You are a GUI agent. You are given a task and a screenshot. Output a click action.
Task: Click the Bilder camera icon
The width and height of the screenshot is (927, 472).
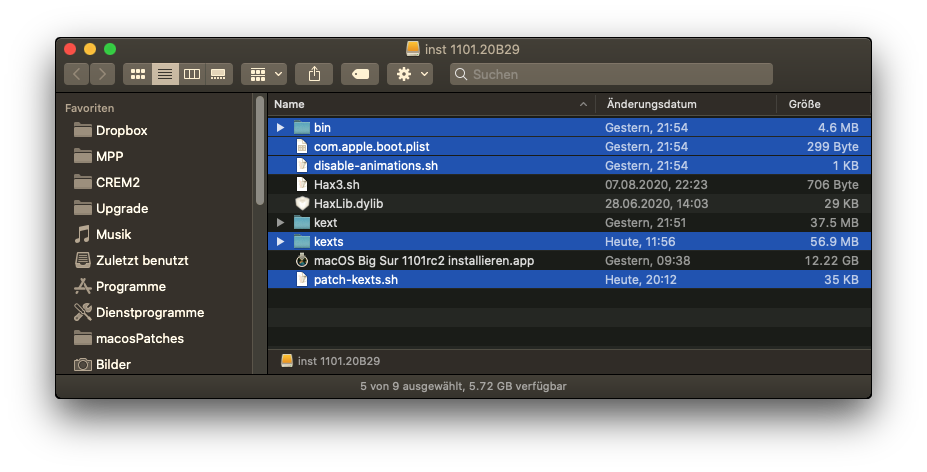coord(83,364)
